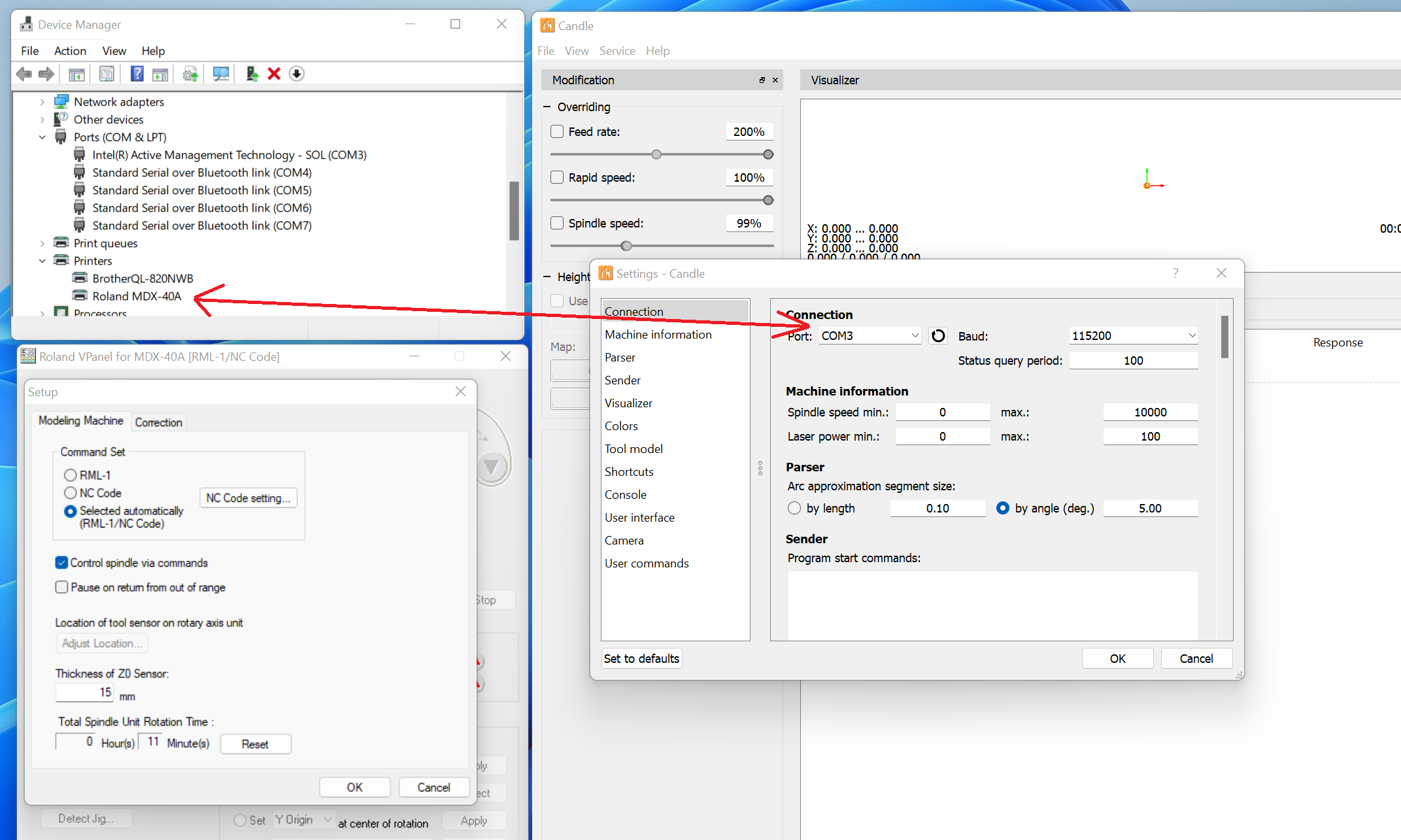Screen dimensions: 1401x840
Task: Click OK in Candle Settings dialog
Action: (1118, 658)
